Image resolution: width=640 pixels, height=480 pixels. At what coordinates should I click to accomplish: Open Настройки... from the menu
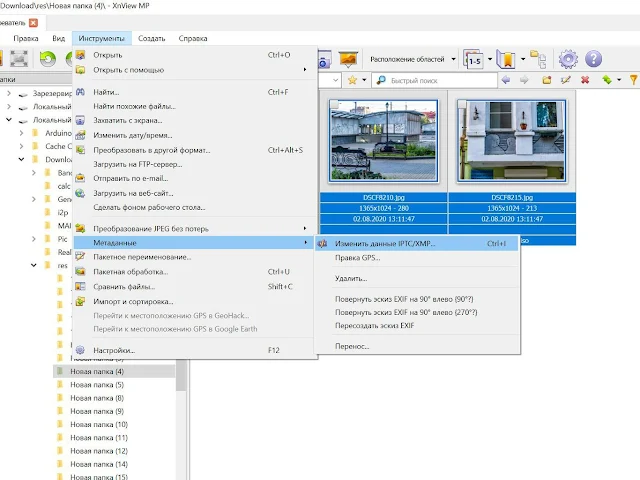[x=195, y=350]
